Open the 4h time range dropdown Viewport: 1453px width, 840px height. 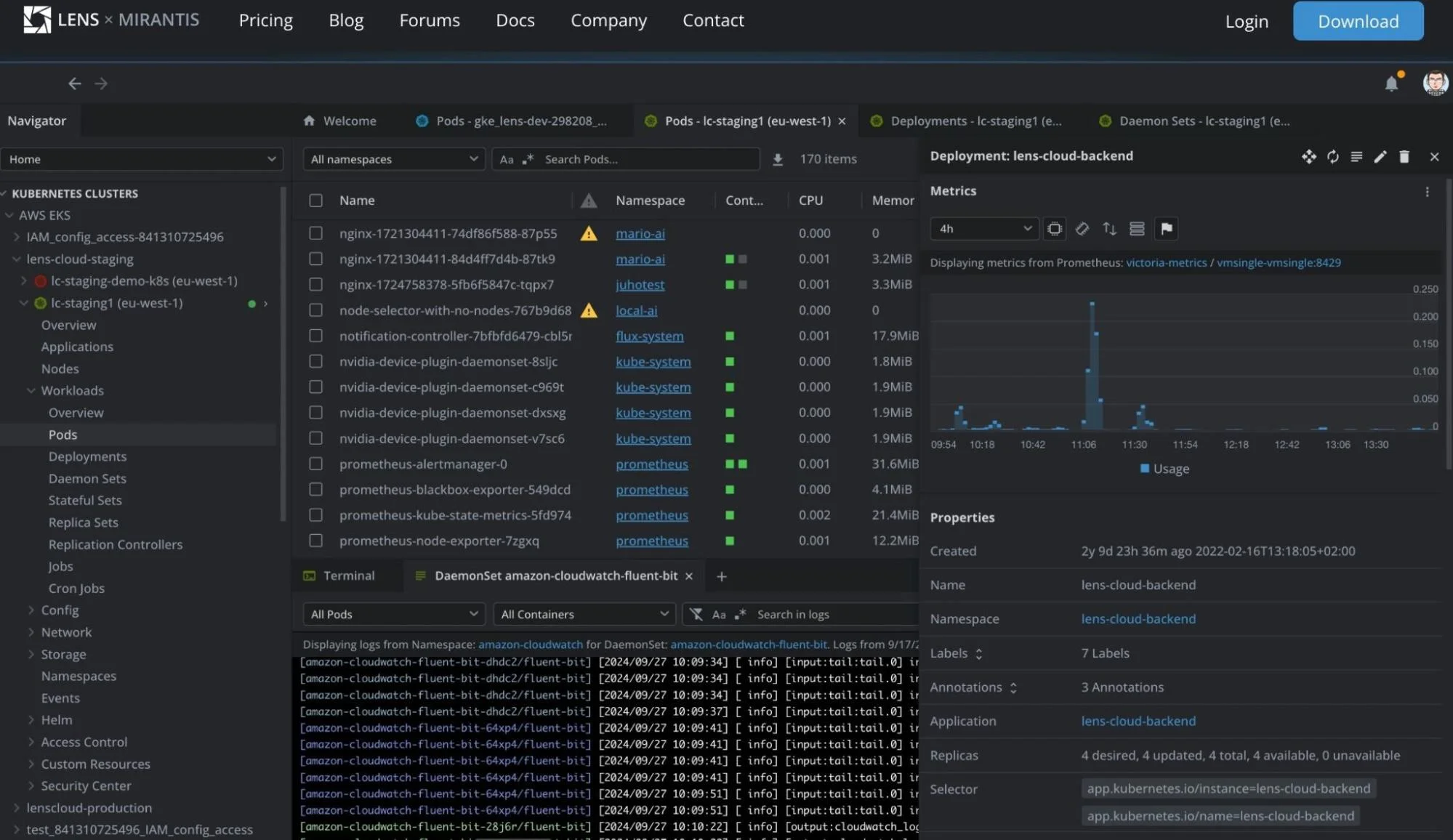[x=984, y=229]
